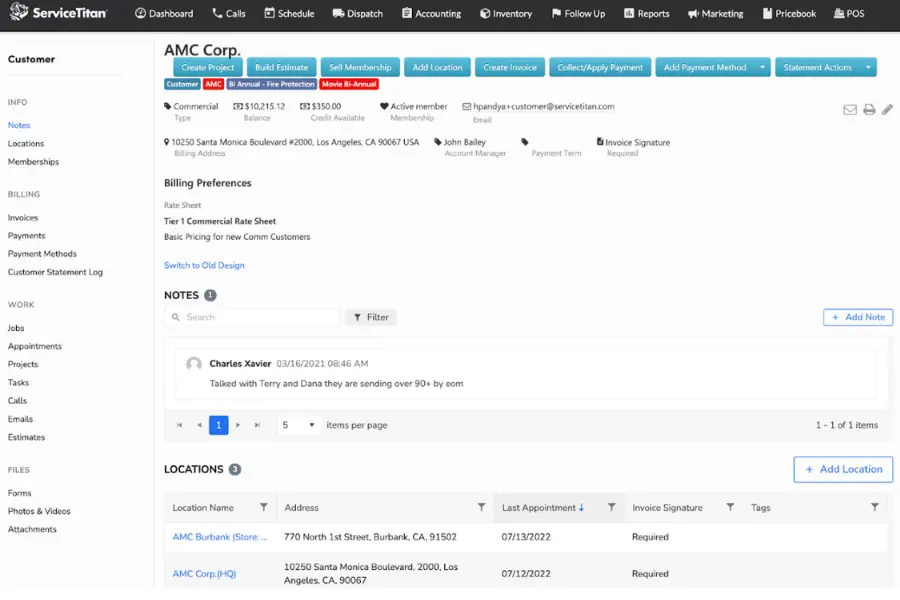Open Customer Statement Log in sidebar
This screenshot has height=600, width=900.
[55, 272]
